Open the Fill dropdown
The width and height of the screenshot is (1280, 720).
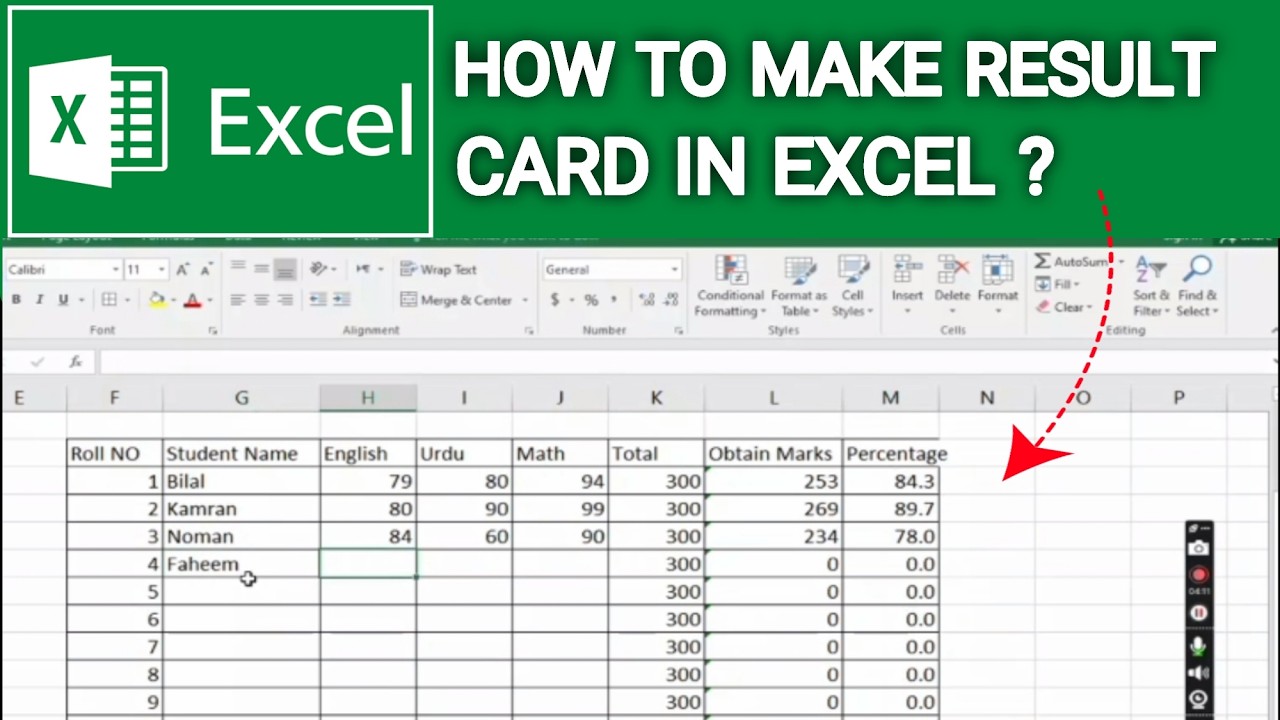(1058, 285)
